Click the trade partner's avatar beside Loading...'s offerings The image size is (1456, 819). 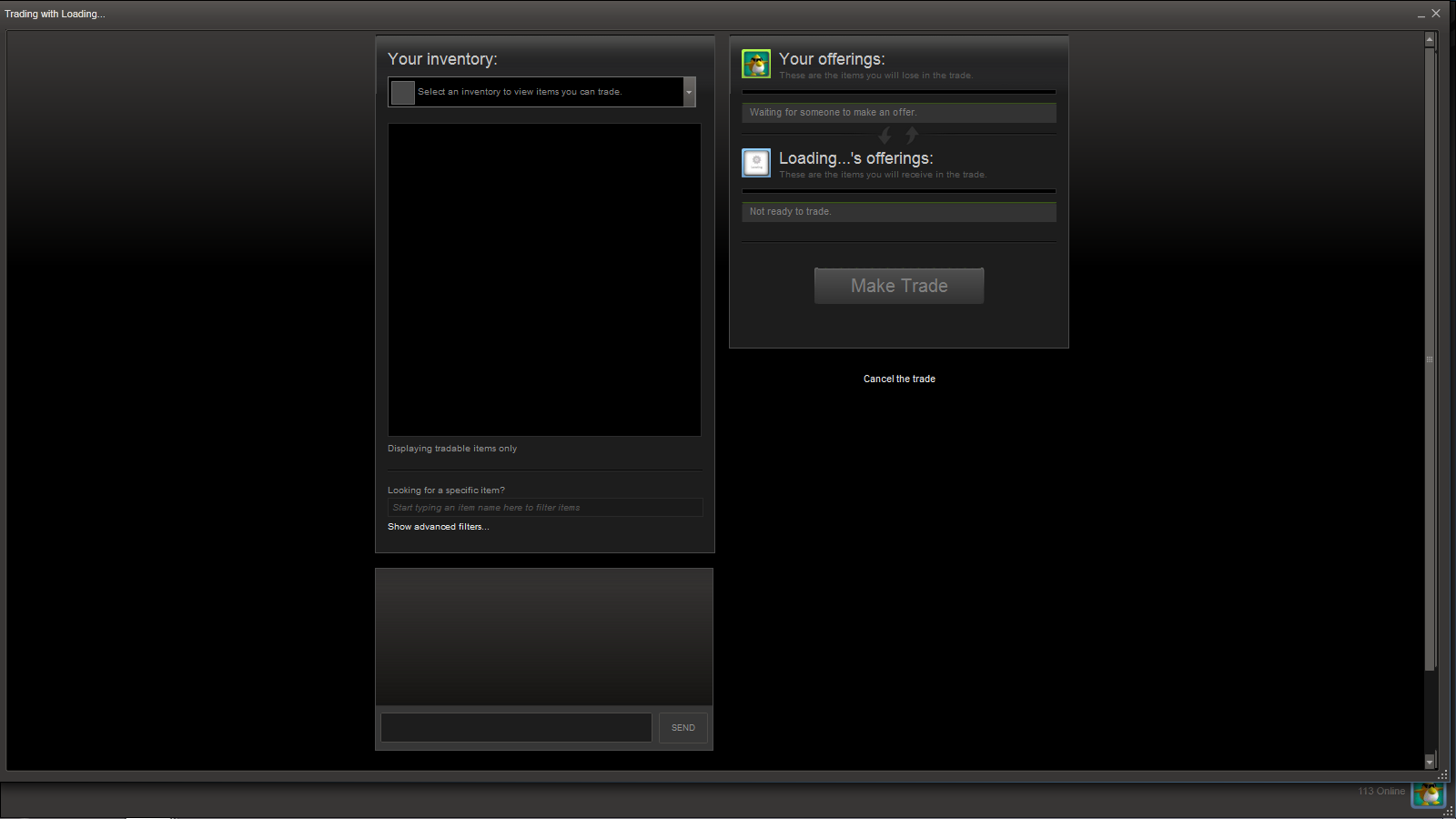point(756,163)
